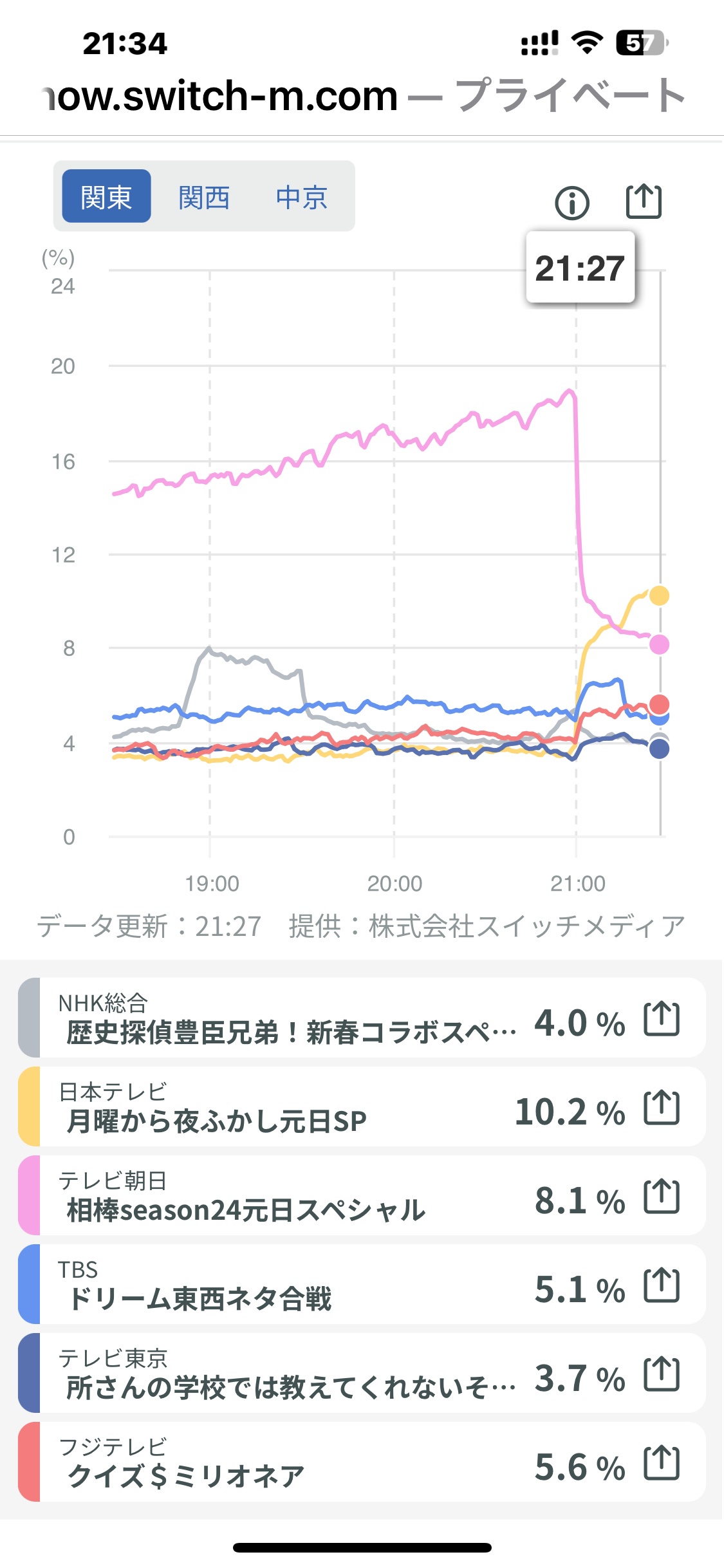Viewport: 724px width, 1568px height.
Task: Click the pink テレビ朝日 data point on chart
Action: click(659, 644)
